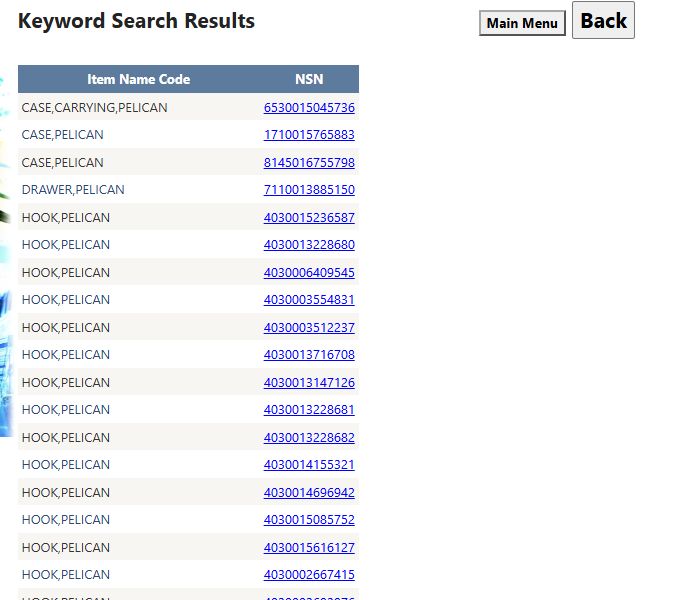Open NSN link 4030014155321
The width and height of the screenshot is (700, 600).
[309, 465]
